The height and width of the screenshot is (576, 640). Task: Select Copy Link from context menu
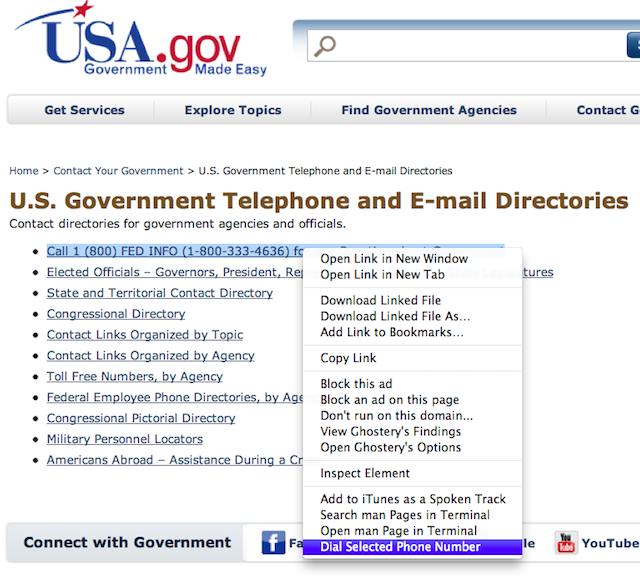[412, 358]
